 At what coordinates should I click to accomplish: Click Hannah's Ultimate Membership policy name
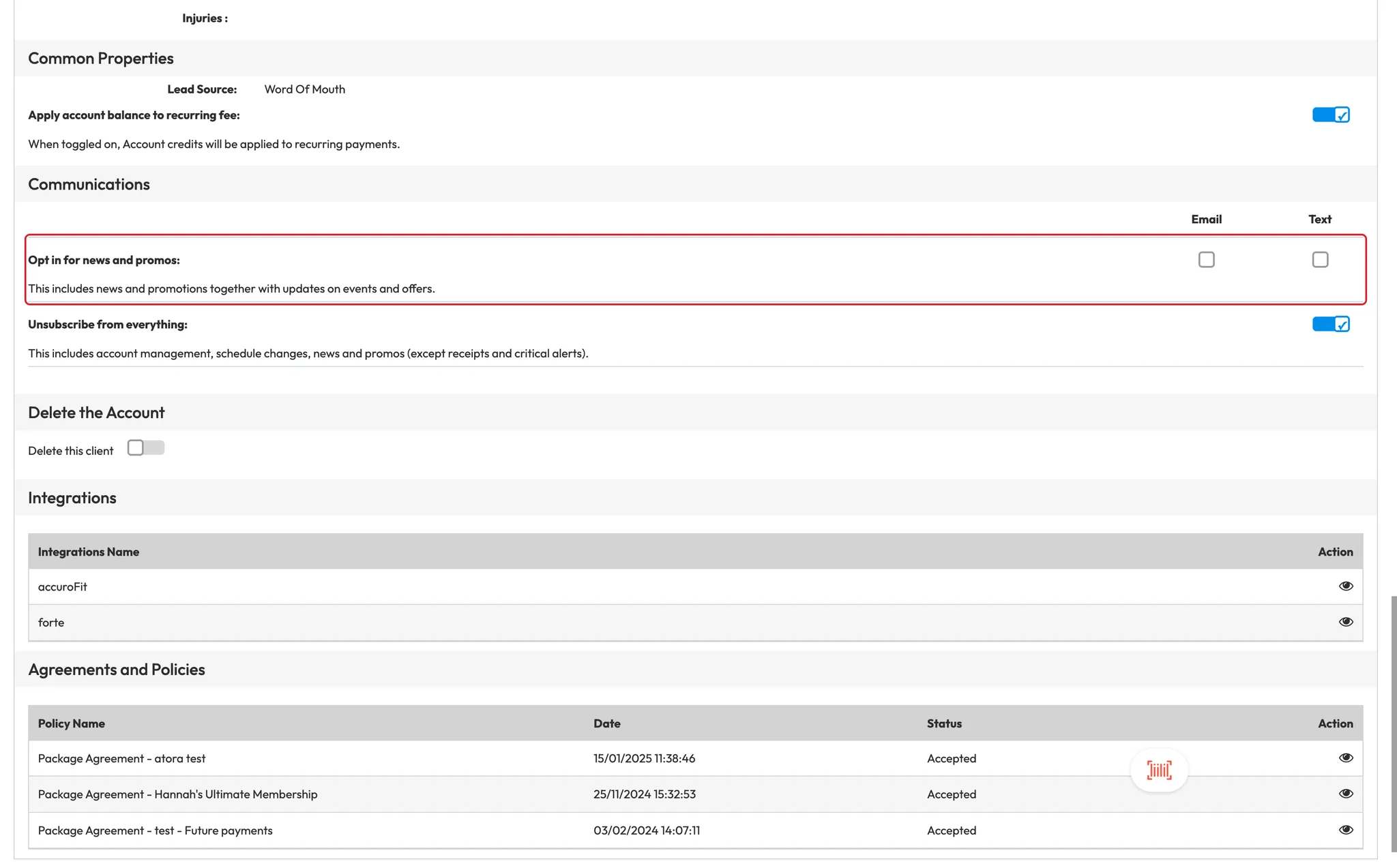click(177, 794)
